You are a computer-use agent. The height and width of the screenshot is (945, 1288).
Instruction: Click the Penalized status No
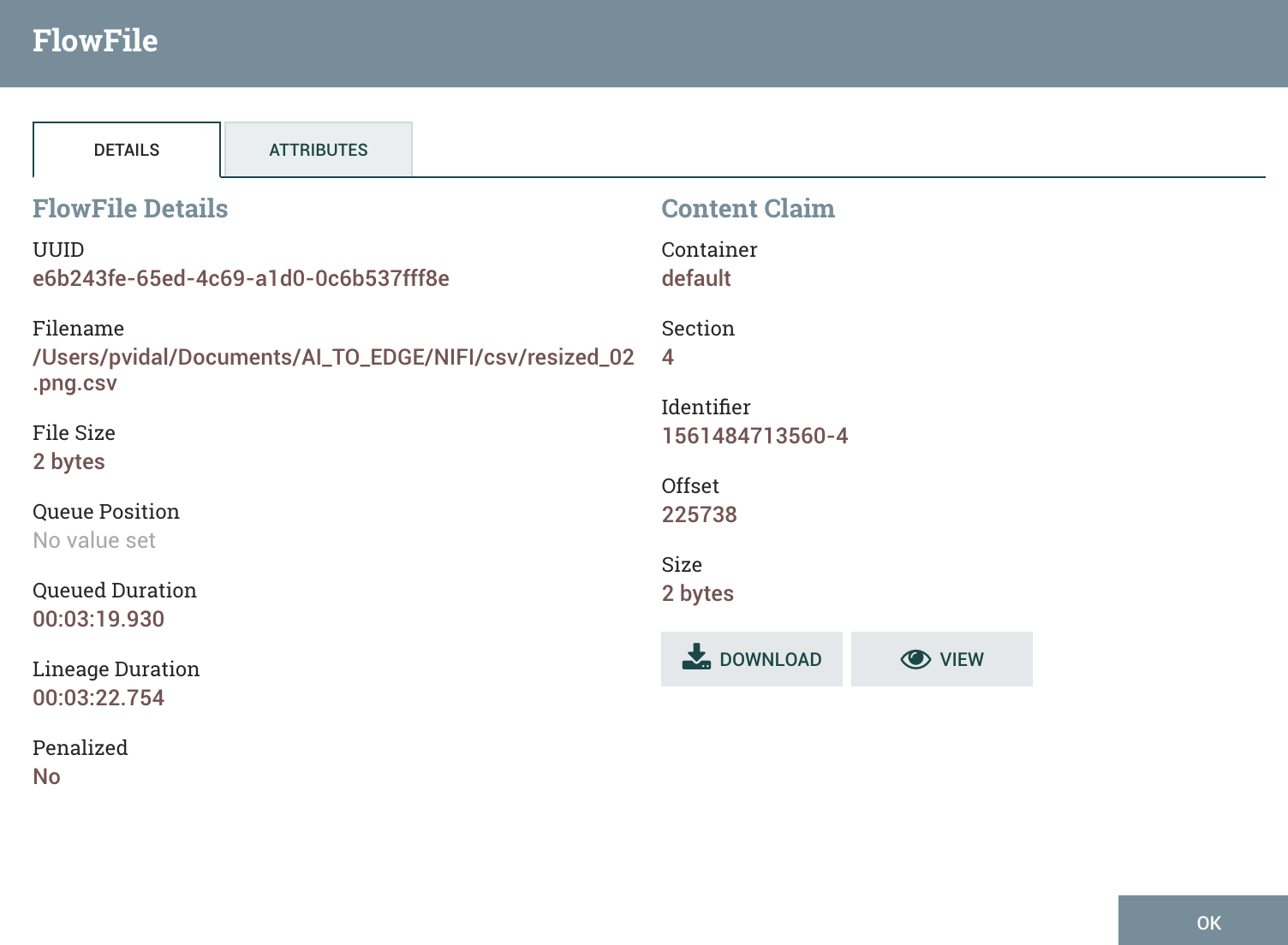(x=46, y=776)
